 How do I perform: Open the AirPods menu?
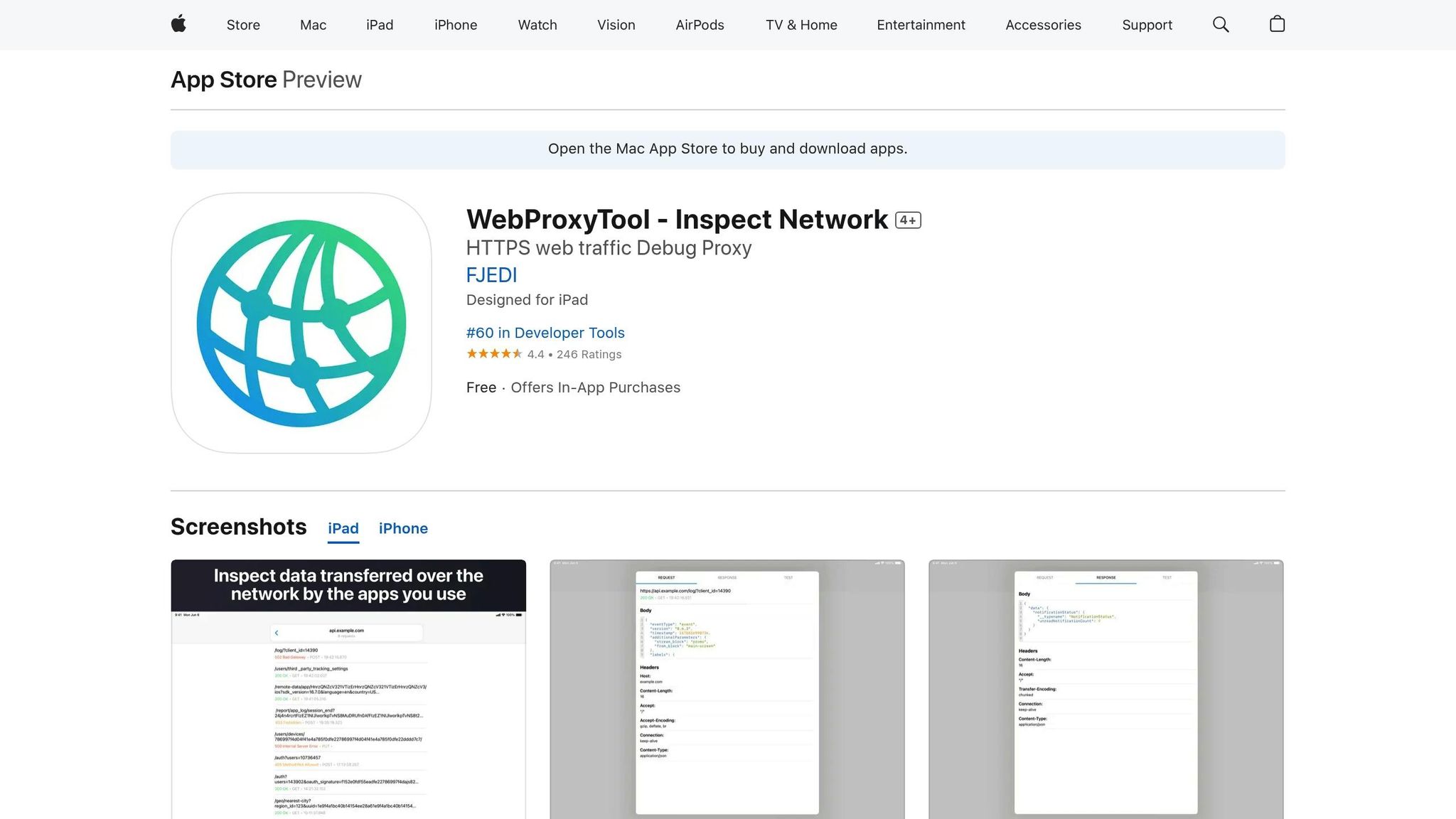tap(700, 25)
